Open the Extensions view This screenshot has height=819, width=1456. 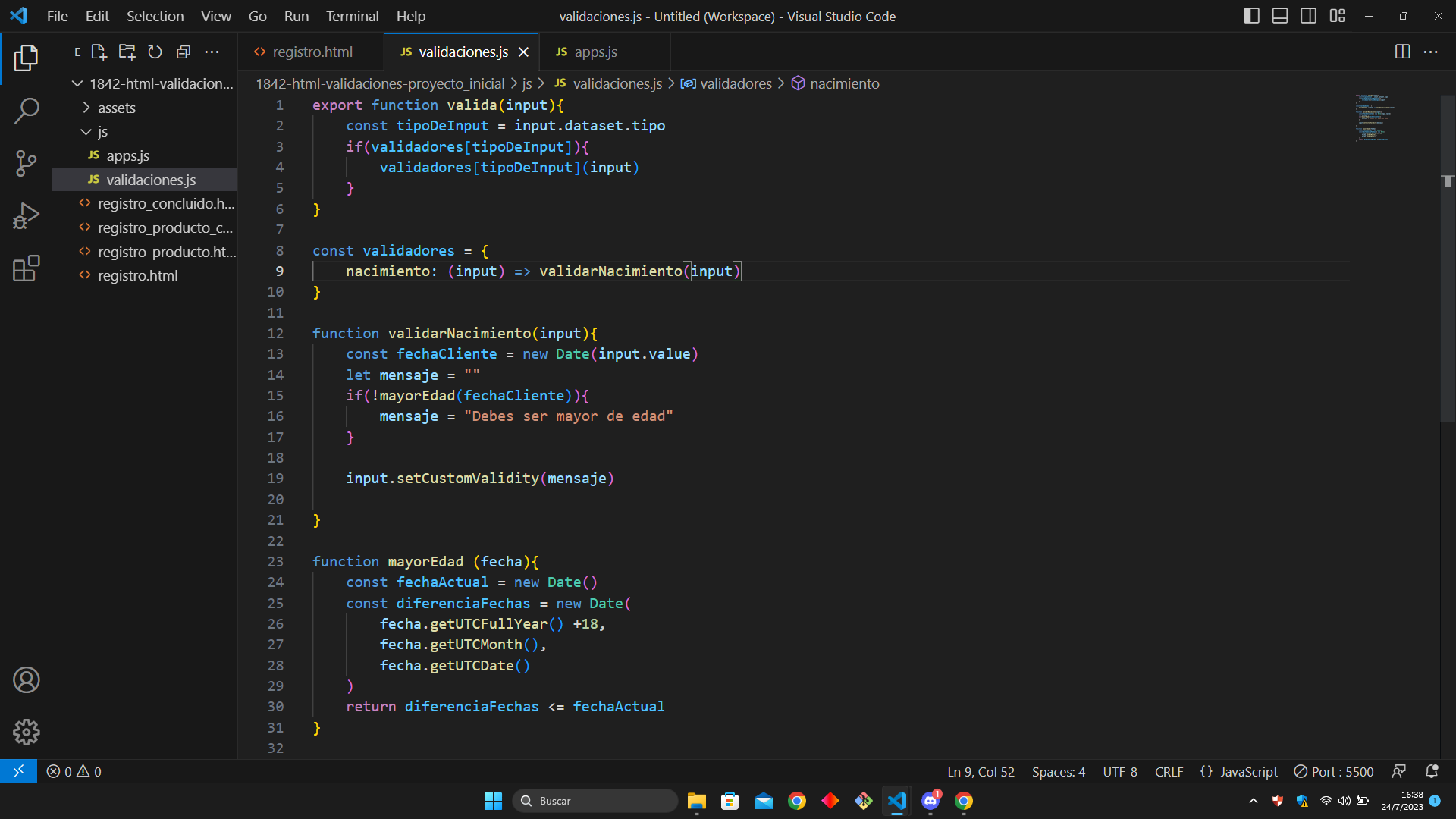pyautogui.click(x=26, y=268)
